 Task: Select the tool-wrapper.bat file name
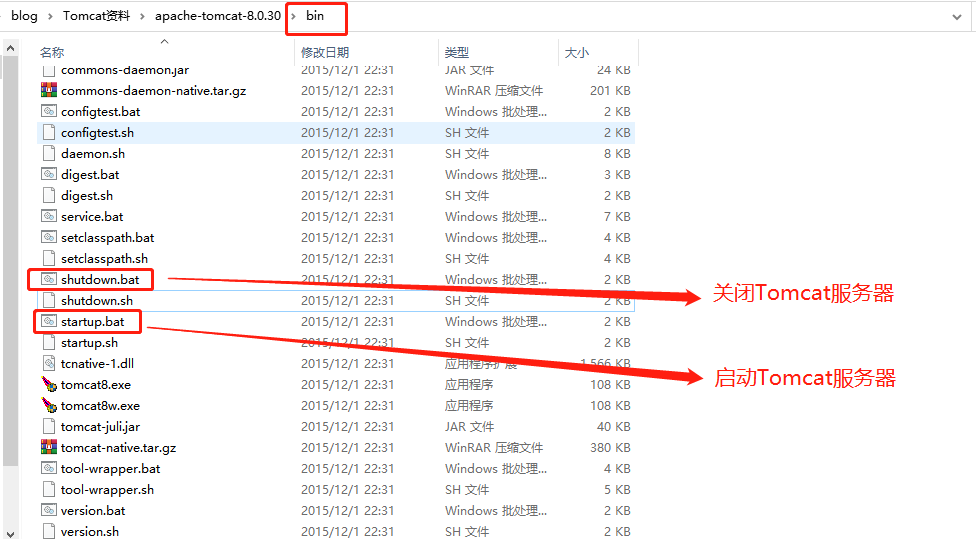[x=111, y=468]
